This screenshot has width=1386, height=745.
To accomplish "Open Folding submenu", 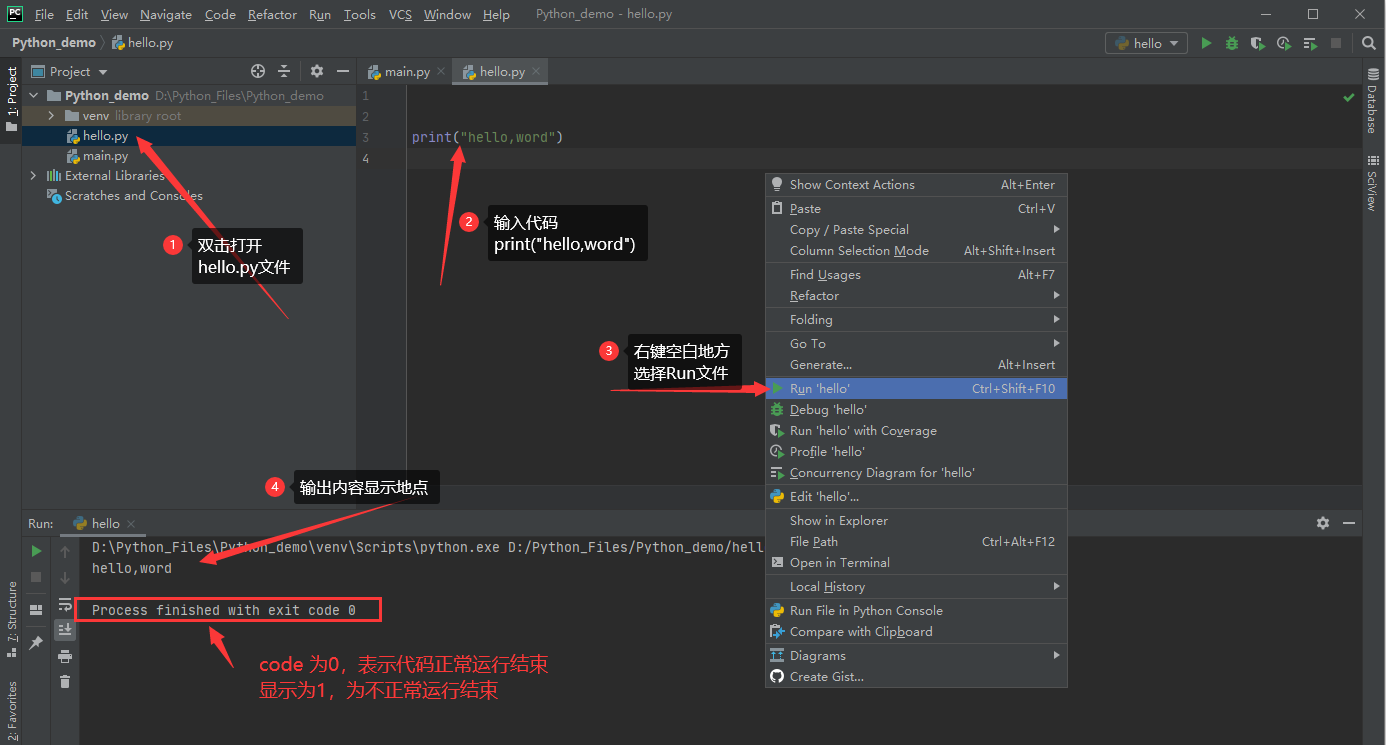I will (x=916, y=319).
